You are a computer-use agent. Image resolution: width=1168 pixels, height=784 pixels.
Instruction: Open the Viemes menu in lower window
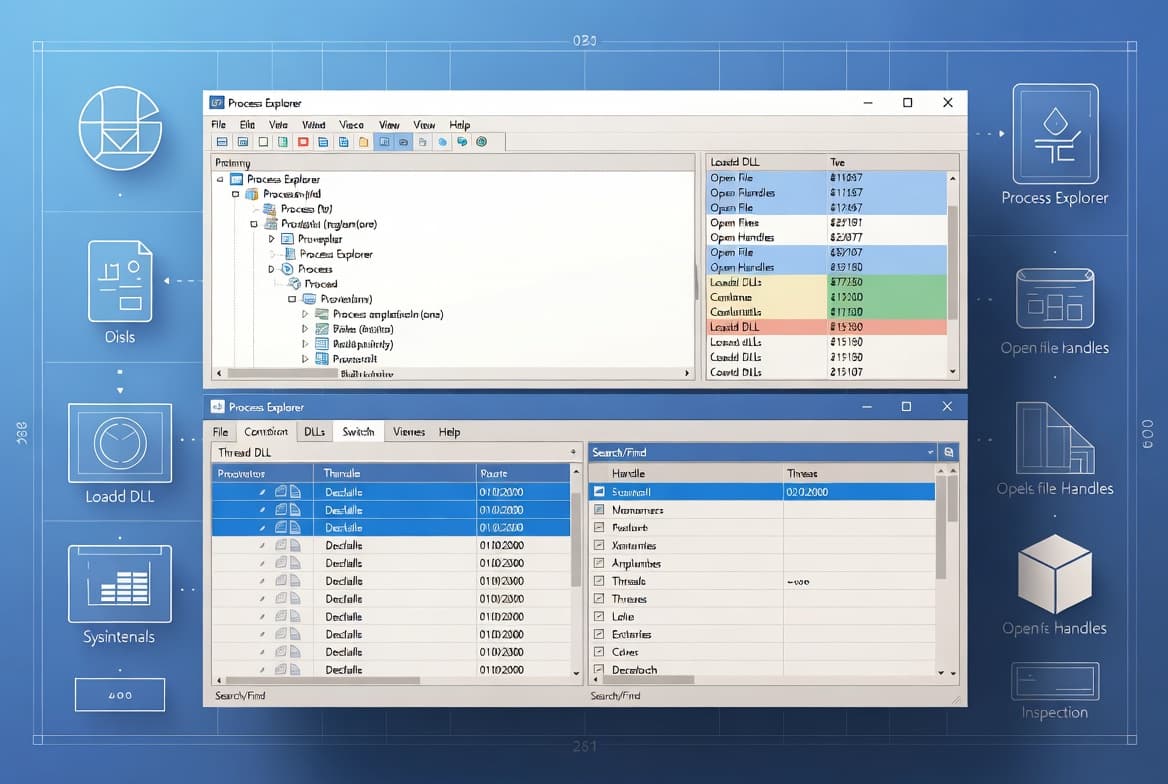(409, 432)
